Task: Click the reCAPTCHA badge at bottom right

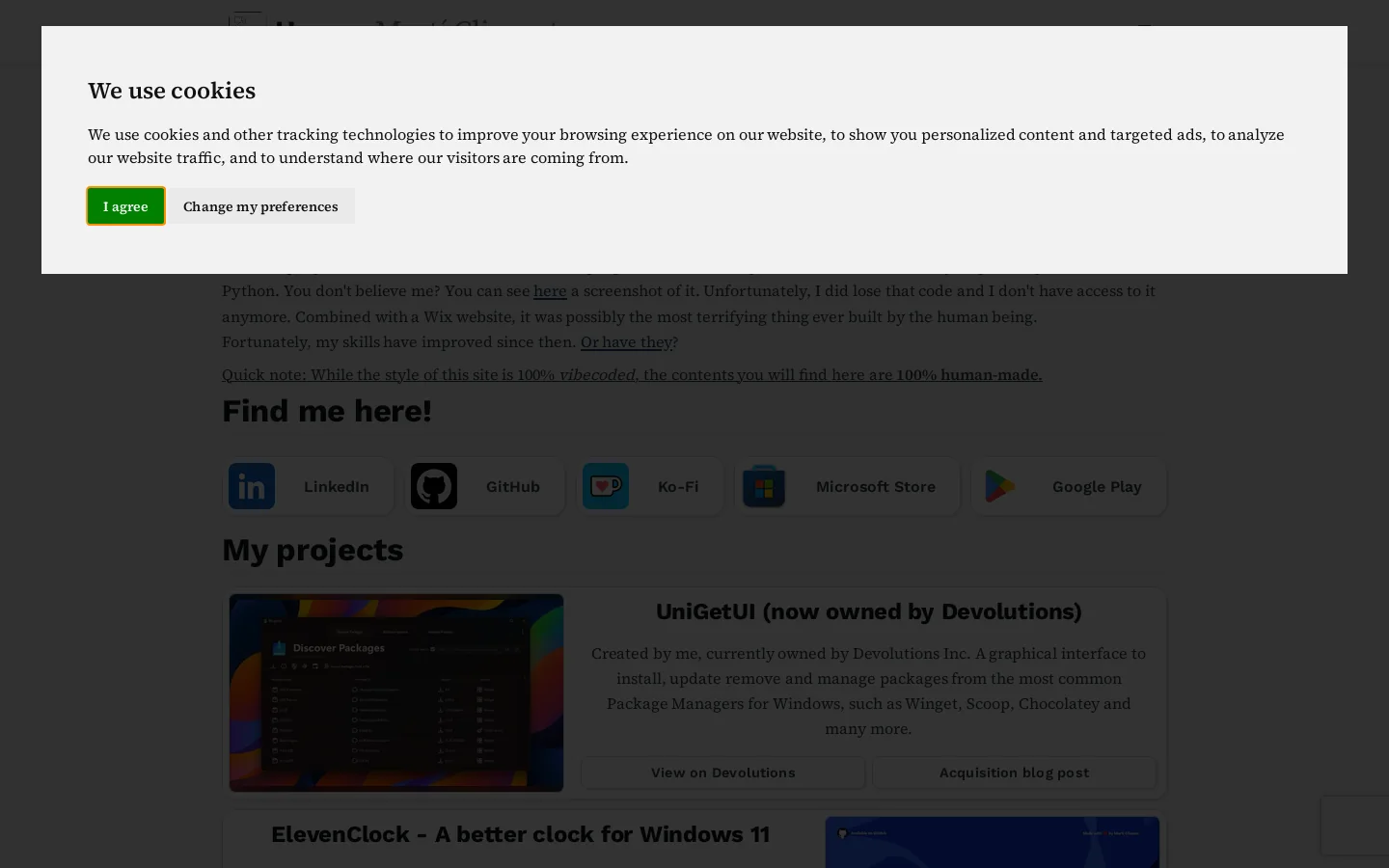Action: pyautogui.click(x=1355, y=825)
